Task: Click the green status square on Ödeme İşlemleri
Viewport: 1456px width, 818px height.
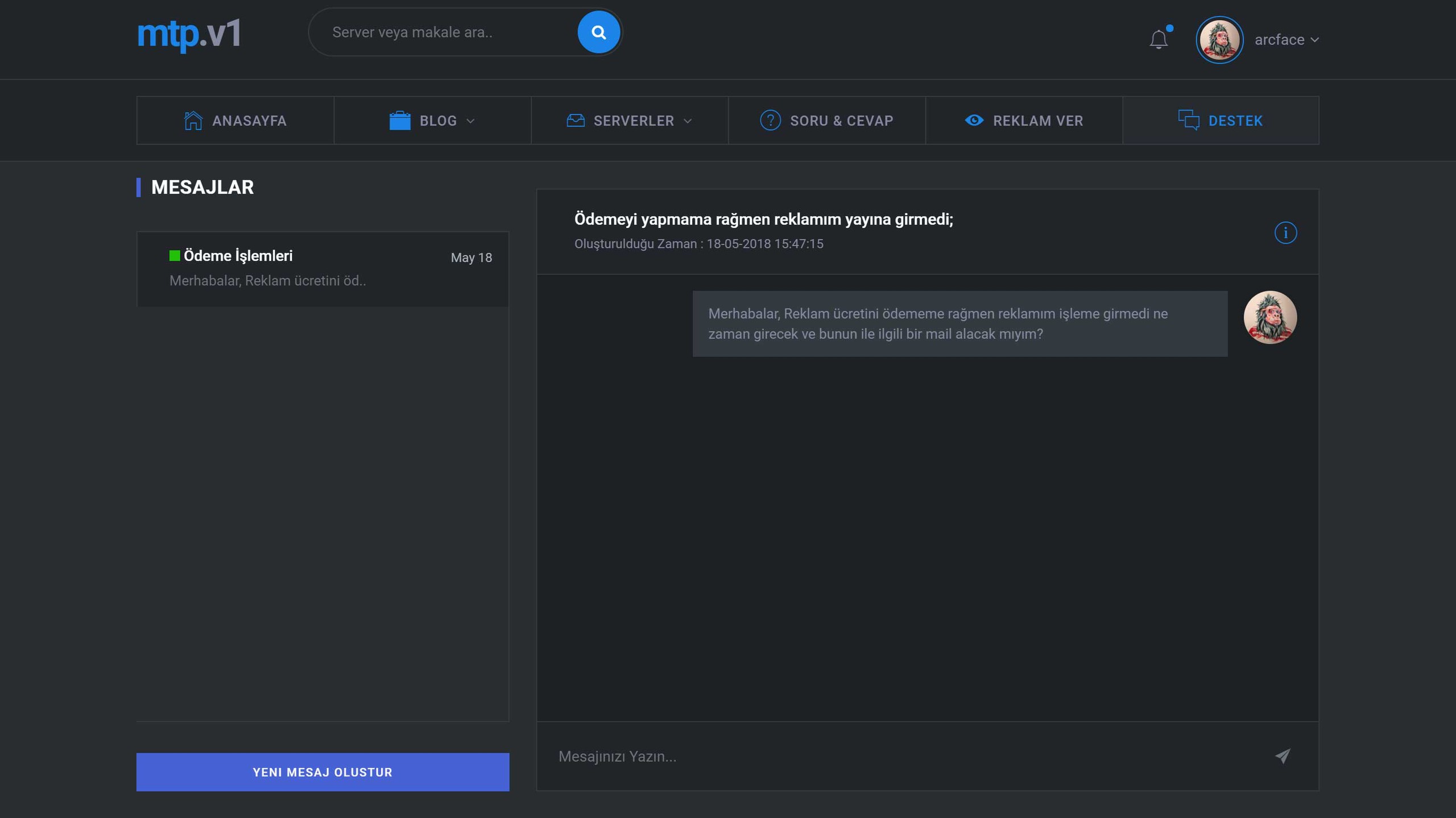Action: pyautogui.click(x=175, y=256)
